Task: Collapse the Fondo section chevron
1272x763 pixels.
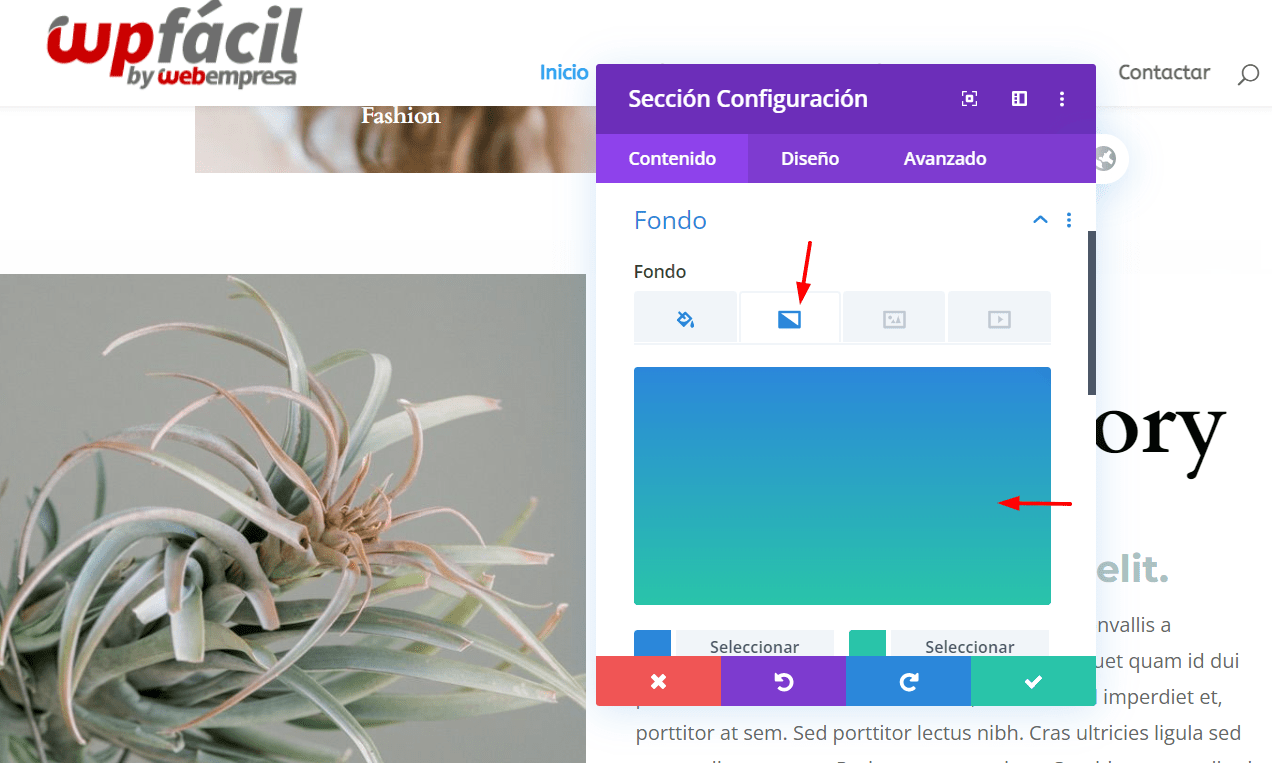Action: (x=1040, y=220)
